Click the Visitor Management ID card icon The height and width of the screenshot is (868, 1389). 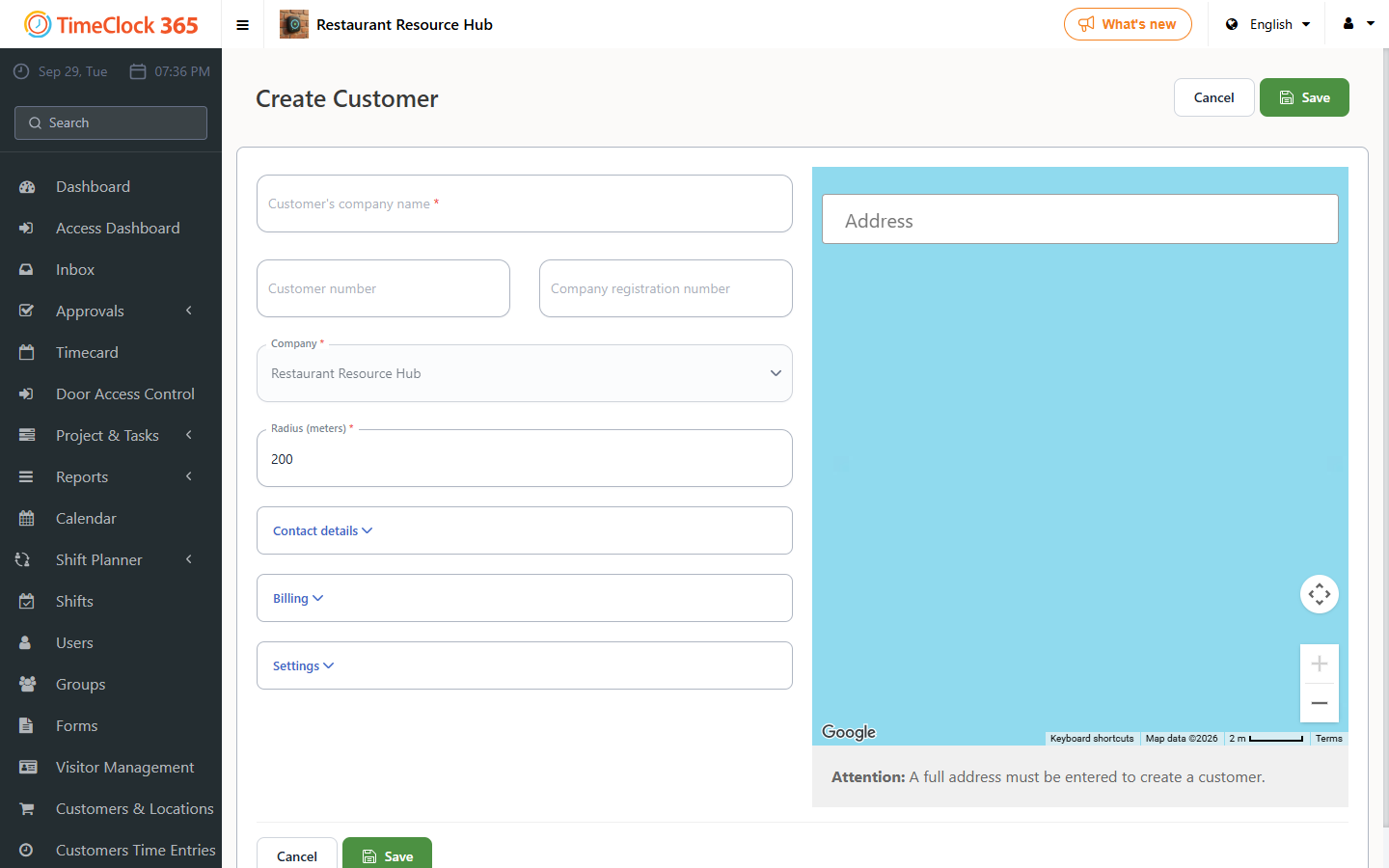coord(27,768)
